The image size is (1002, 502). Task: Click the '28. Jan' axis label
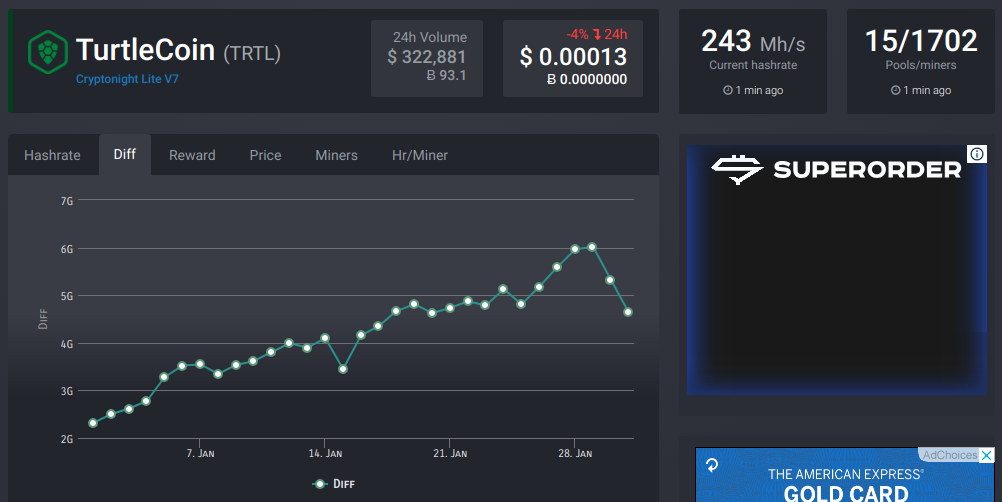pos(575,453)
